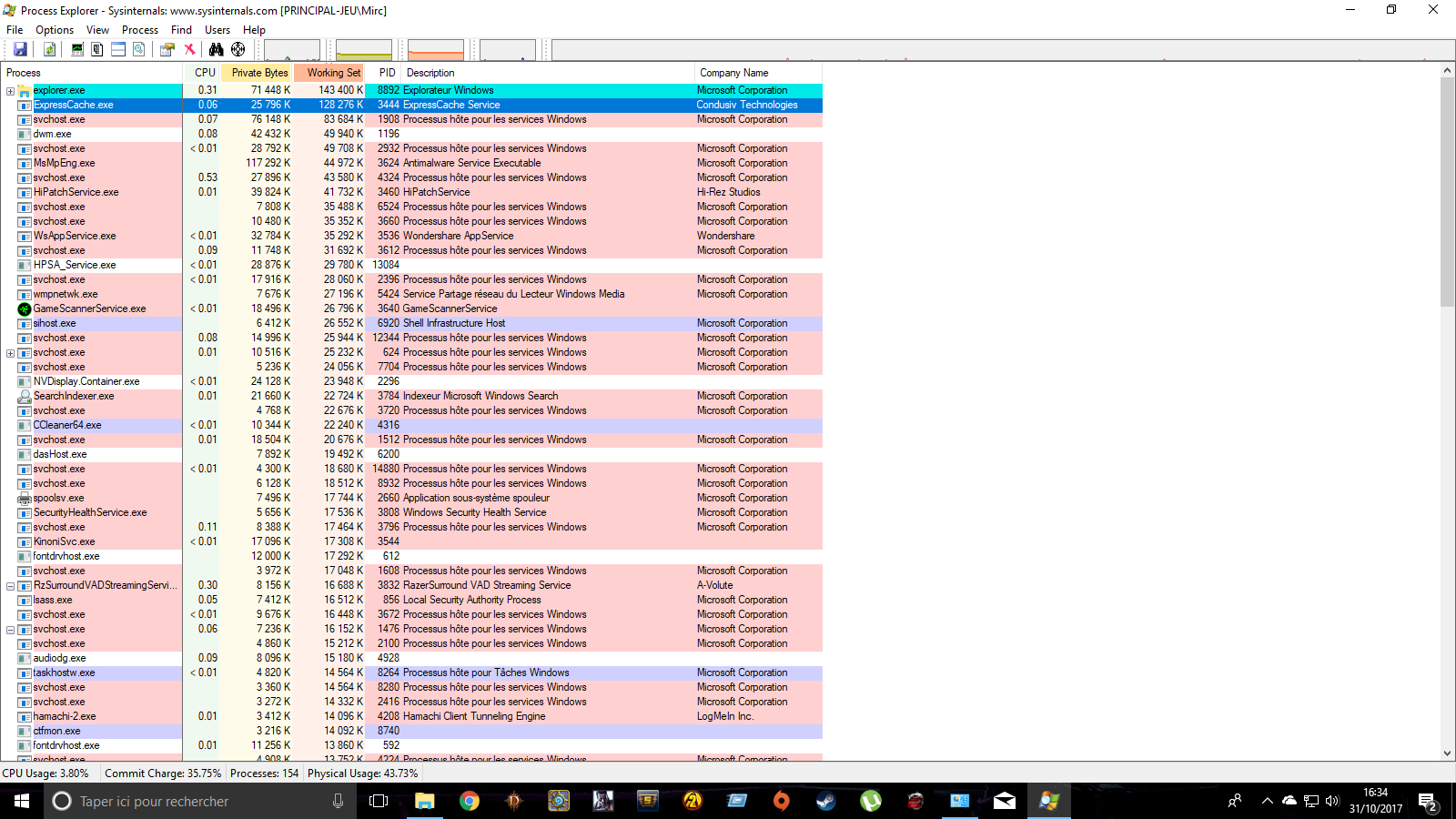Image resolution: width=1456 pixels, height=819 pixels.
Task: Open Properties via the toolbar icon
Action: [167, 50]
